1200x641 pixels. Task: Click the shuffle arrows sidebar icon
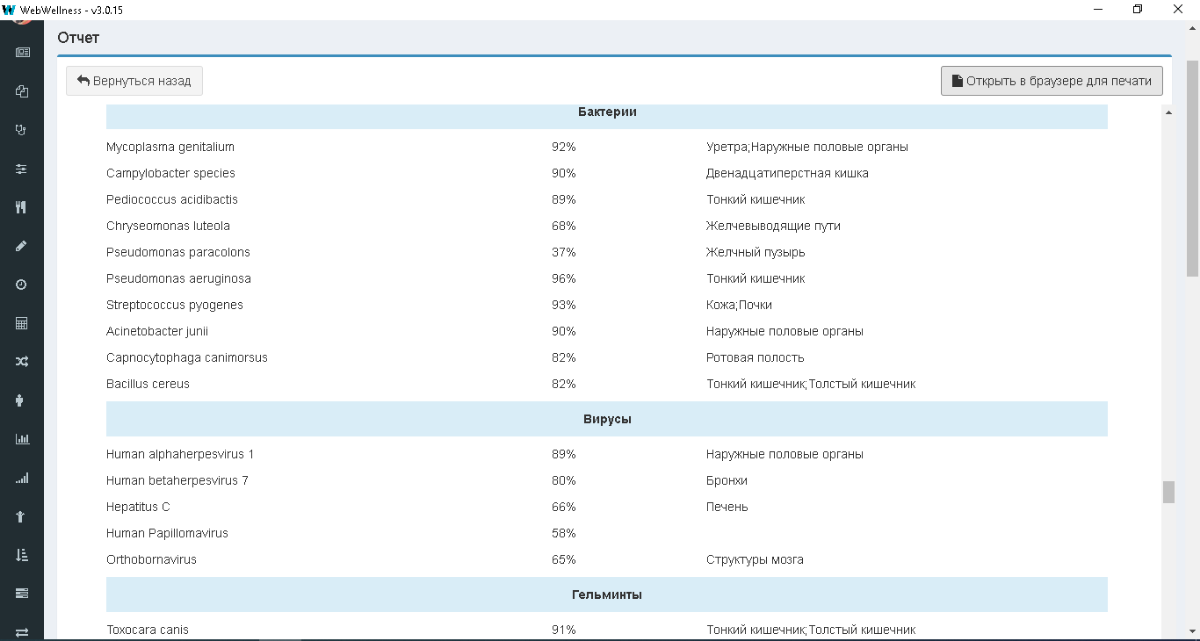(x=22, y=362)
